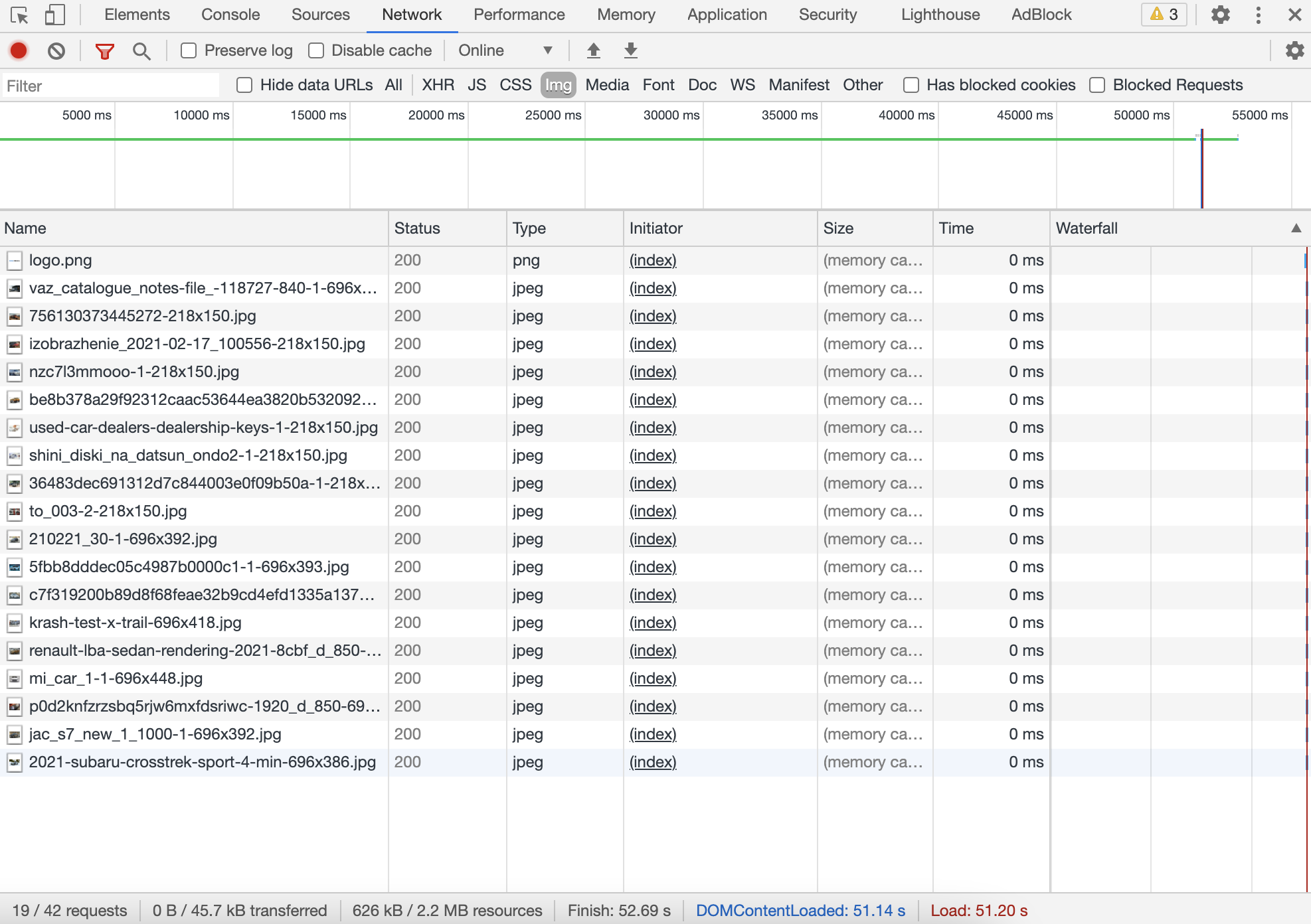This screenshot has width=1311, height=924.
Task: Click the thumbnail icon of krash-test-x-trail-696x418.jpg
Action: pyautogui.click(x=15, y=623)
